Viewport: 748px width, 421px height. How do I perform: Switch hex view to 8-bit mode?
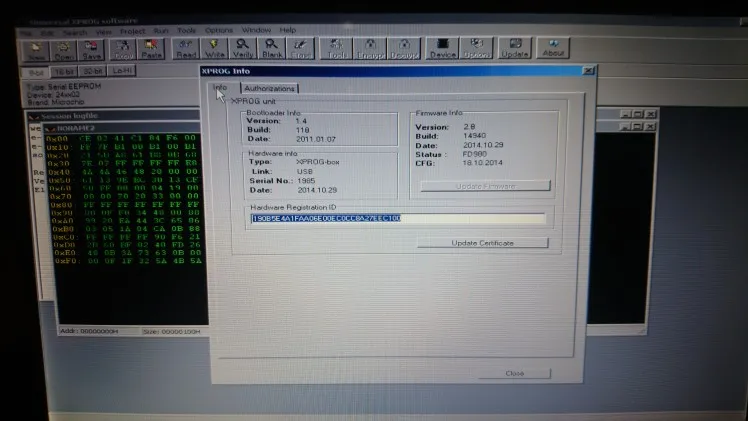coord(36,72)
